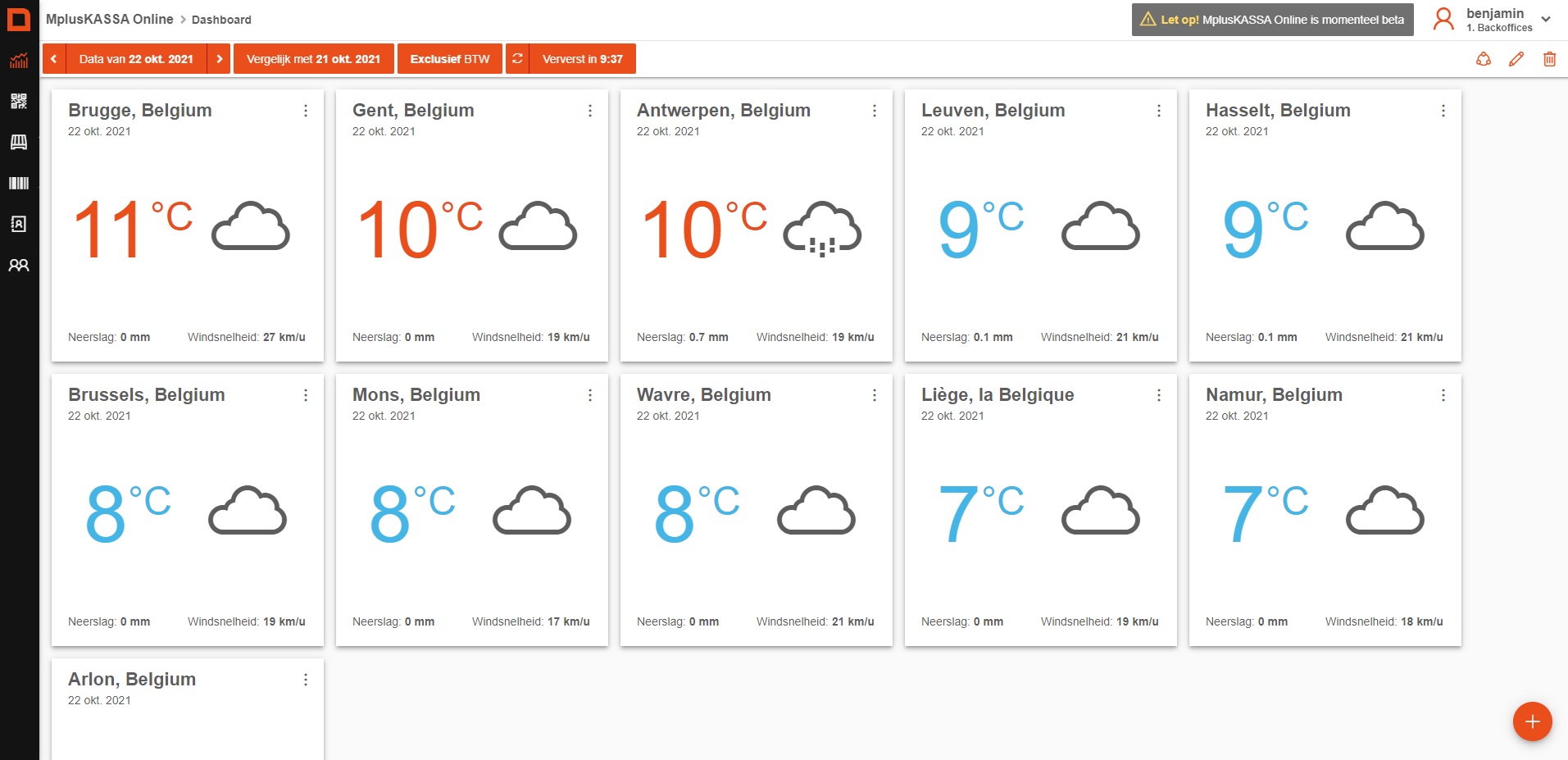Open options menu on Liège card
The width and height of the screenshot is (1568, 760).
coord(1159,395)
